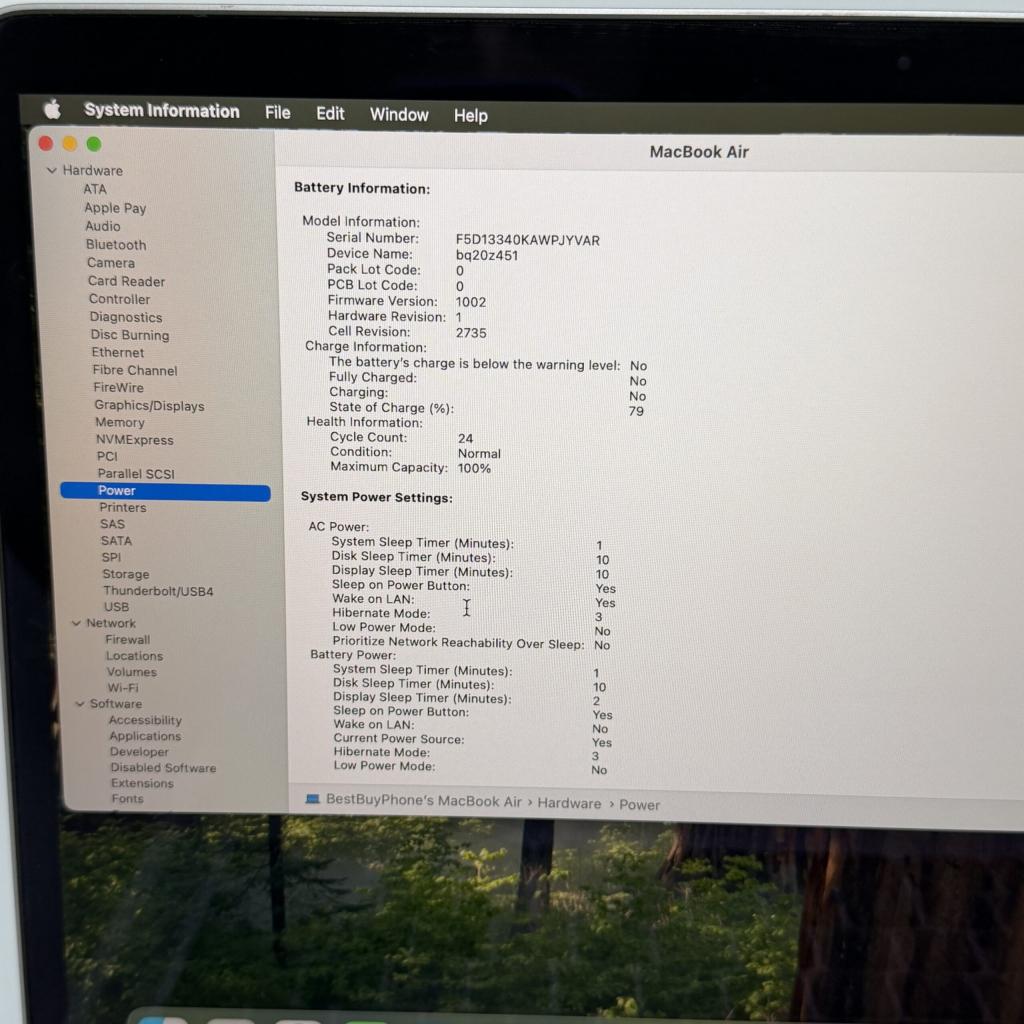Select SAS in the sidebar

point(112,524)
